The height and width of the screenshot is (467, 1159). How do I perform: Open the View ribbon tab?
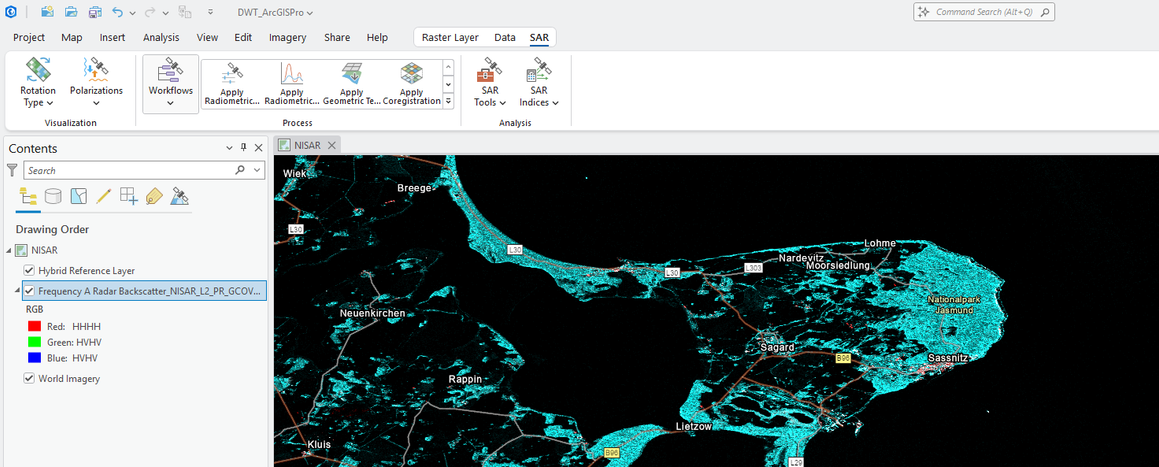(x=207, y=38)
